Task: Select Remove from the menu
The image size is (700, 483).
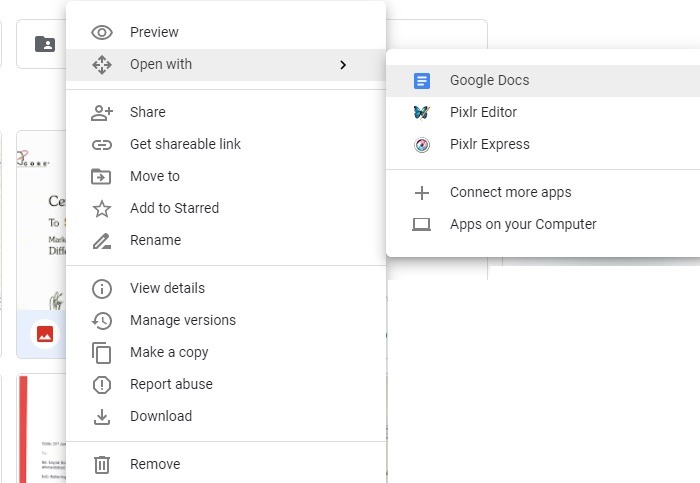Action: pyautogui.click(x=226, y=465)
